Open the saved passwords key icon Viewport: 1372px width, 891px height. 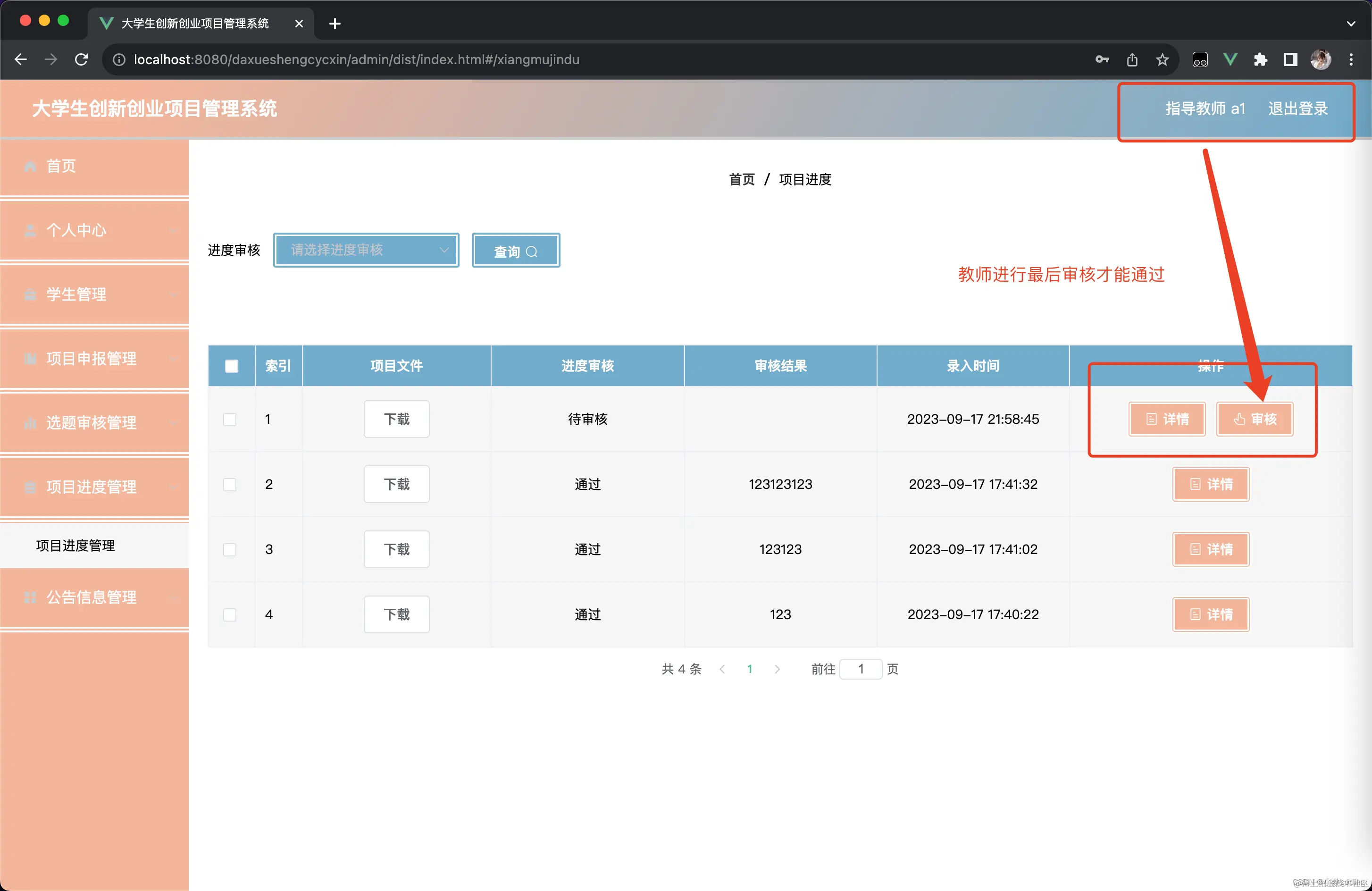click(x=1102, y=59)
